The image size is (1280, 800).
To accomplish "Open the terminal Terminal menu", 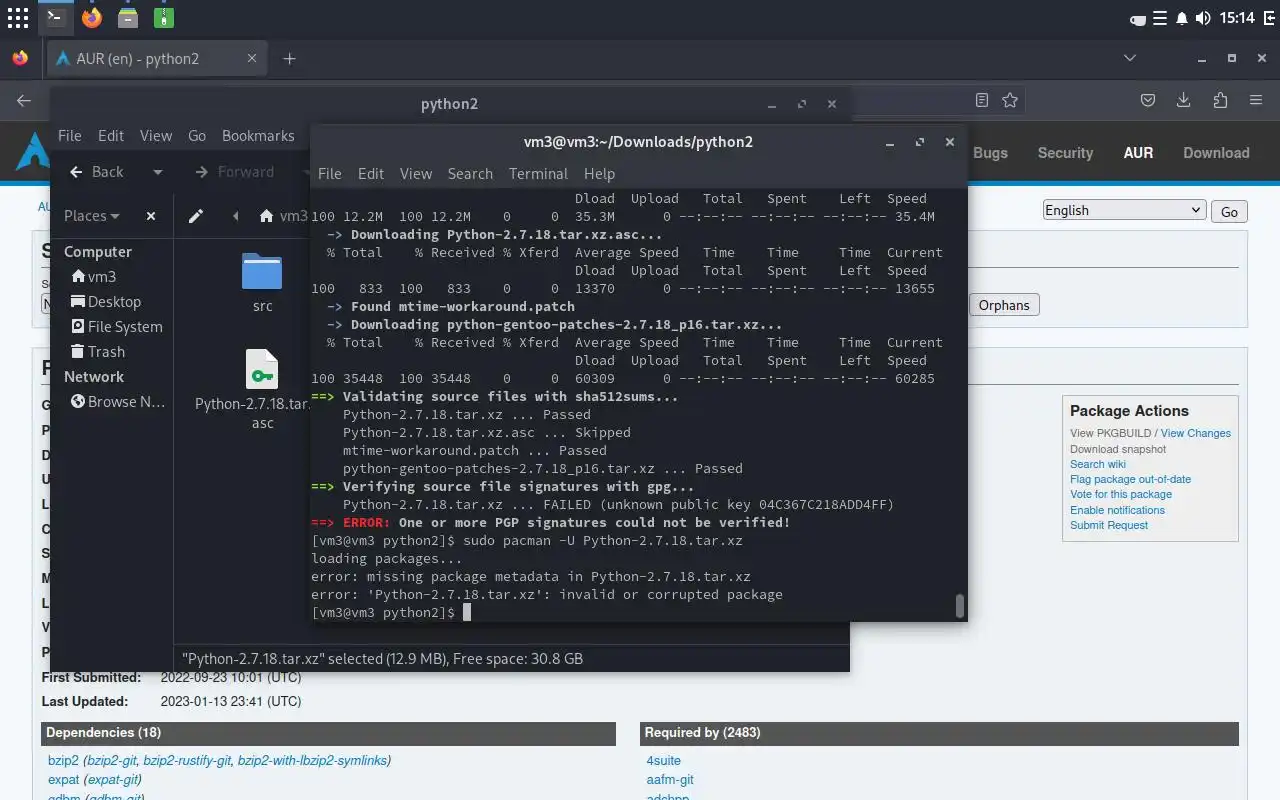I will [538, 174].
